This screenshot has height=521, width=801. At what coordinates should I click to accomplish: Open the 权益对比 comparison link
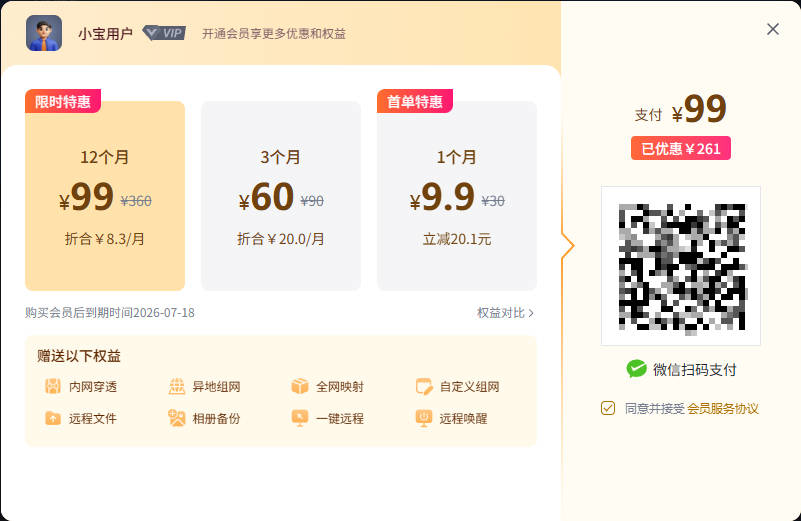[x=505, y=313]
